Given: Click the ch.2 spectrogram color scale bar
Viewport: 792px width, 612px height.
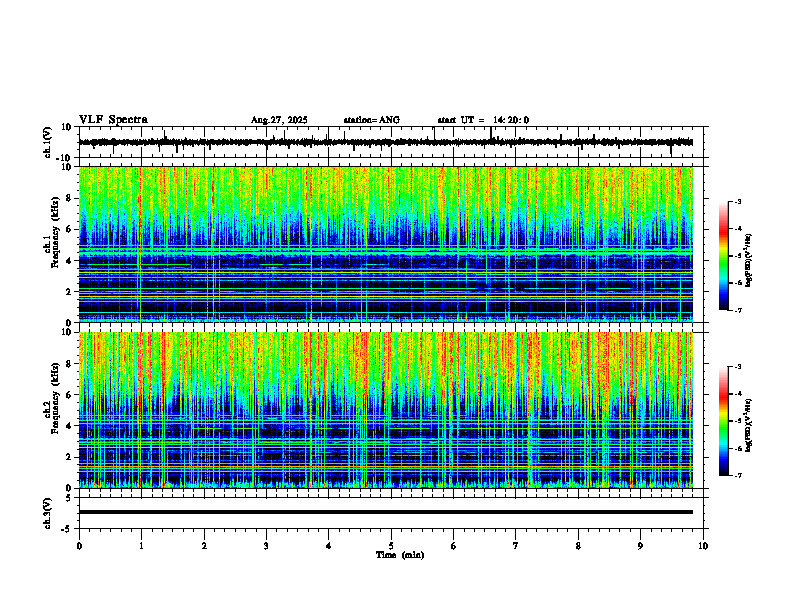Looking at the screenshot, I should (x=723, y=421).
